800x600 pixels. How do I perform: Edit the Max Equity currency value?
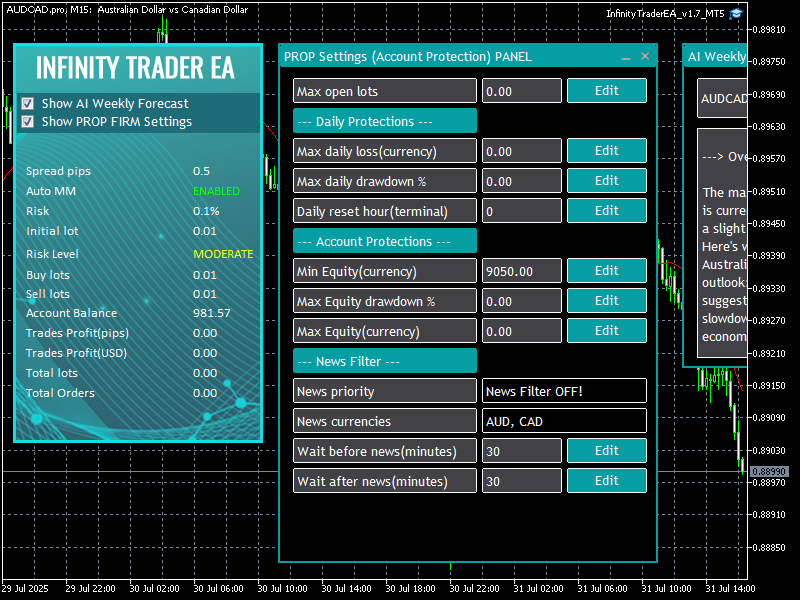[606, 331]
